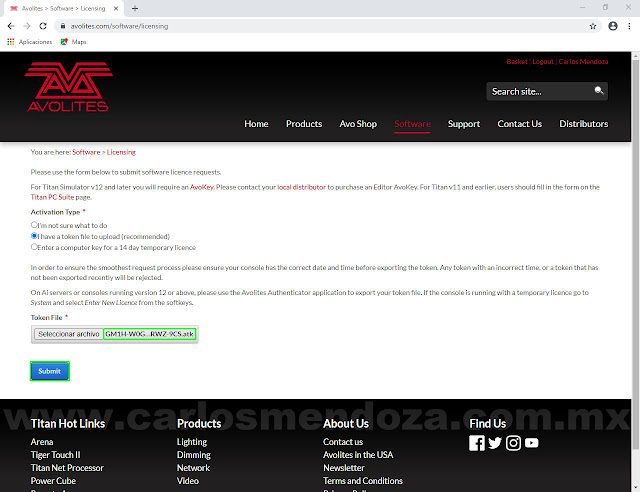Viewport: 640px width, 492px height.
Task: Select "I'm not sure what to do" option
Action: [x=34, y=225]
